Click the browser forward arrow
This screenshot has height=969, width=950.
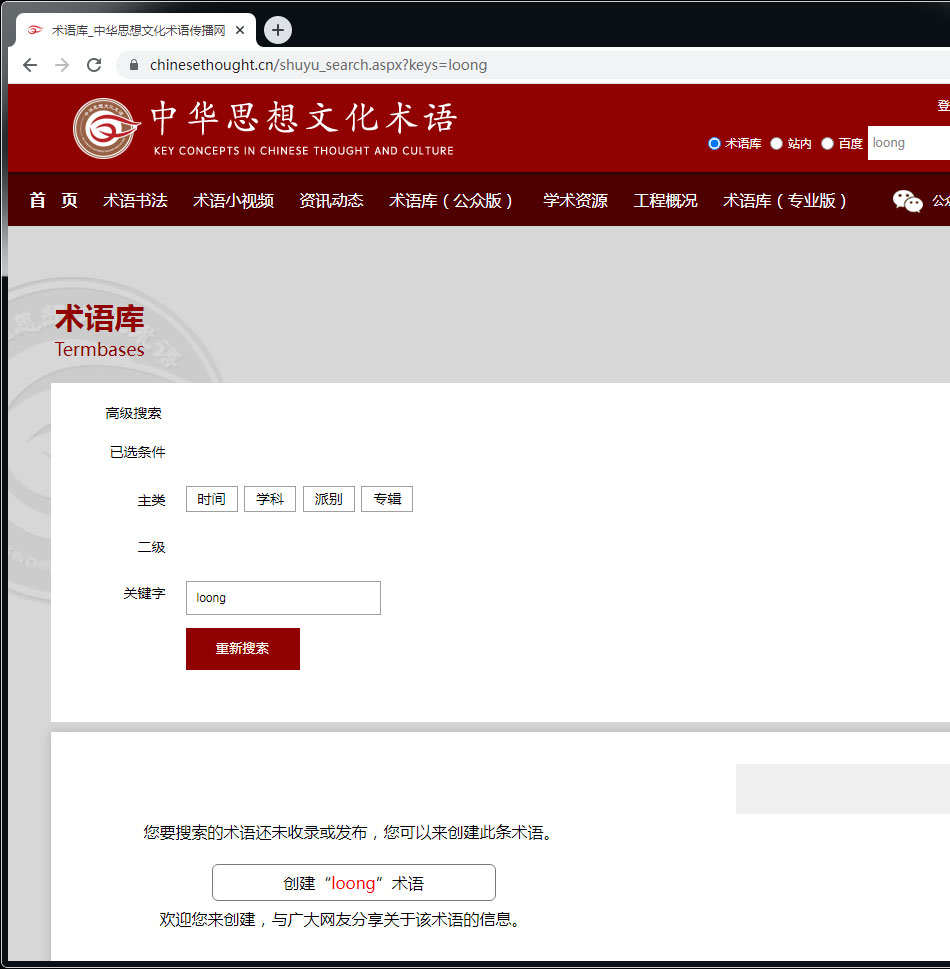pos(62,65)
